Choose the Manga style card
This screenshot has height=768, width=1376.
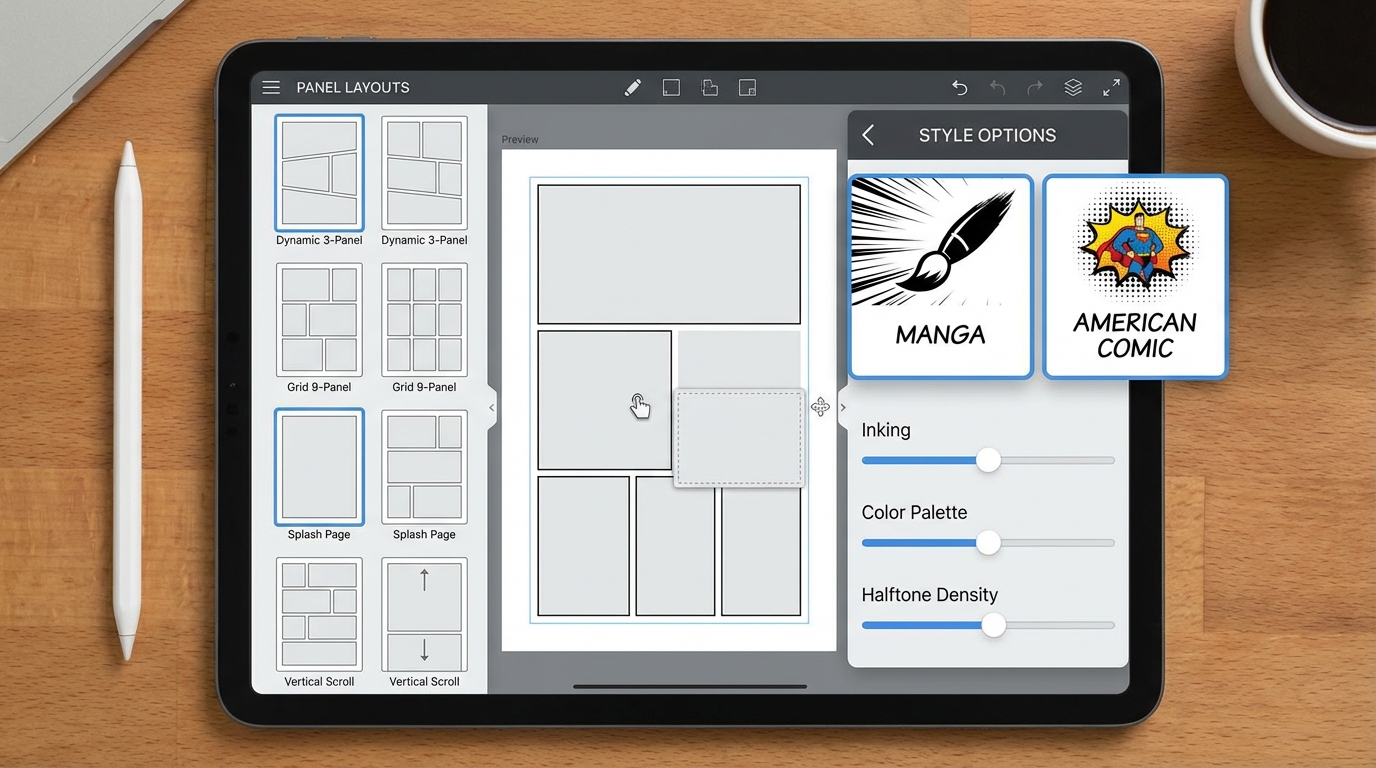(x=940, y=277)
